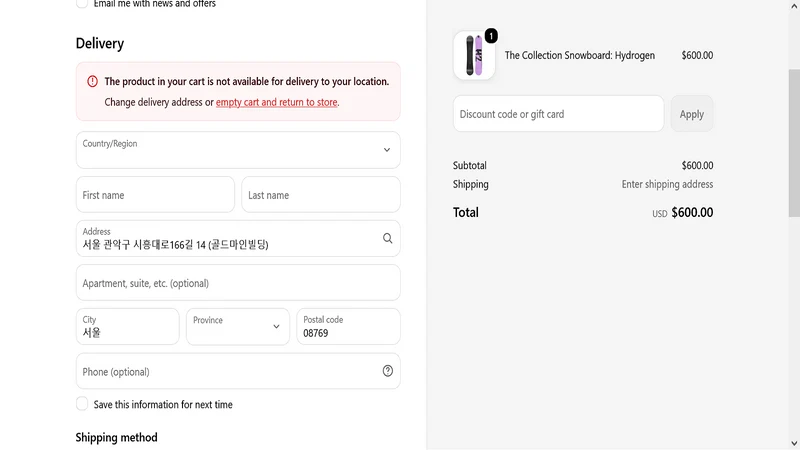Click the Phone (optional) field
The height and width of the screenshot is (450, 800).
(x=238, y=371)
